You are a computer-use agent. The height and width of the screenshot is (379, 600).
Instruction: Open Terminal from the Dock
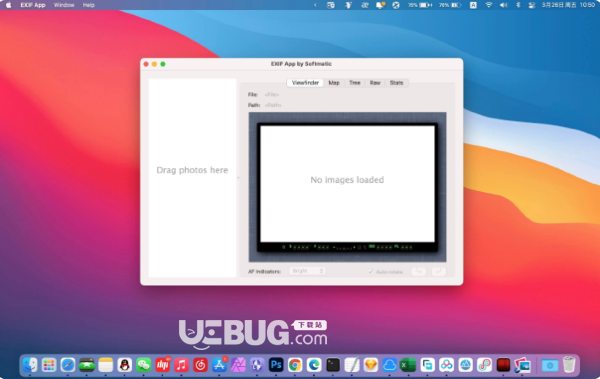tap(333, 365)
